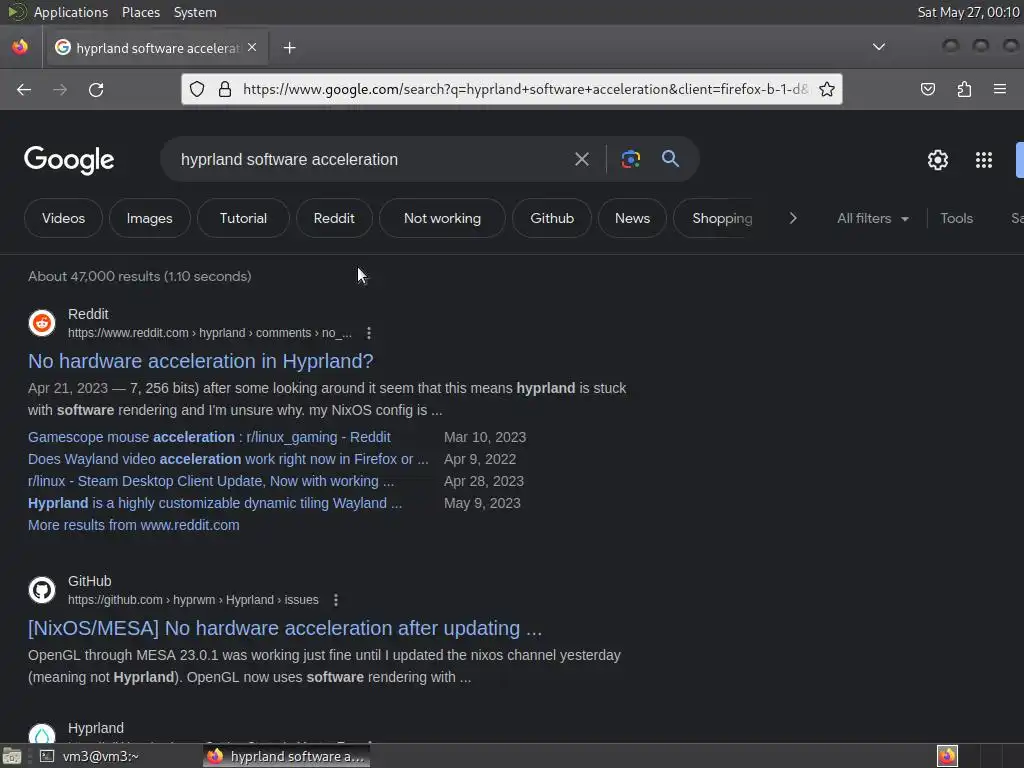The image size is (1024, 768).
Task: Open 'Gamescope mouse acceleration' sublink
Action: (x=209, y=437)
